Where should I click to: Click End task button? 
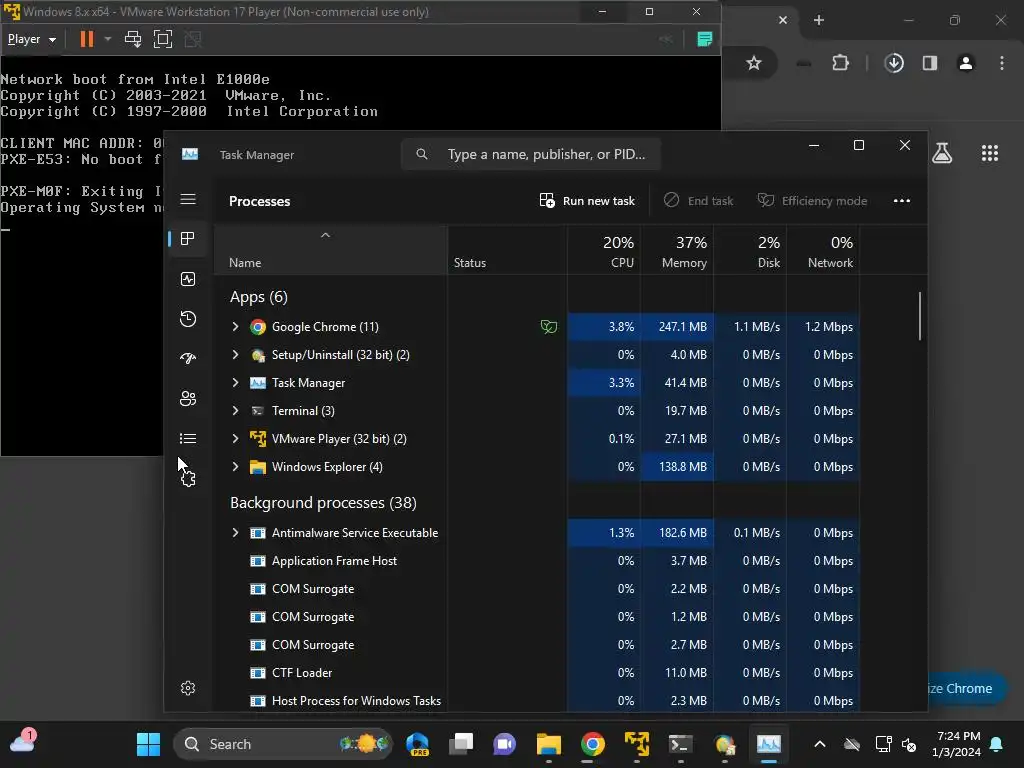click(698, 200)
